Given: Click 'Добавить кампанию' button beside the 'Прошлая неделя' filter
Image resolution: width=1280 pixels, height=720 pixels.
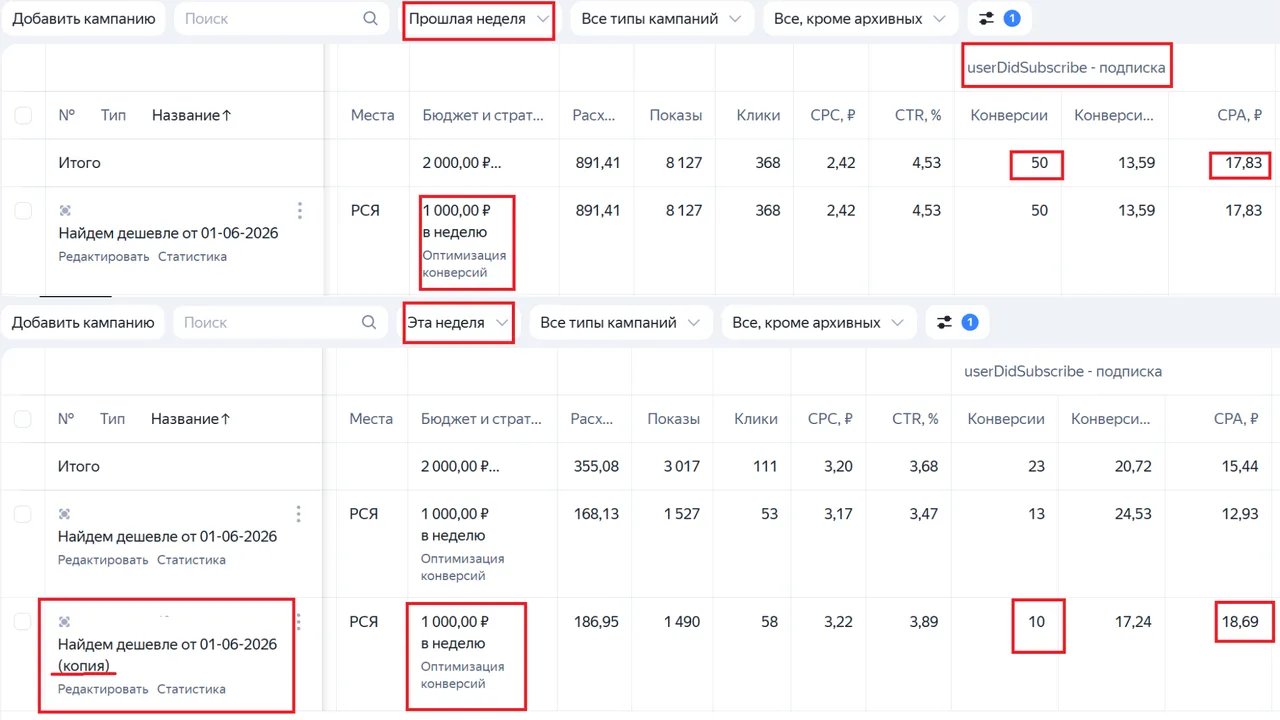Looking at the screenshot, I should 84,18.
